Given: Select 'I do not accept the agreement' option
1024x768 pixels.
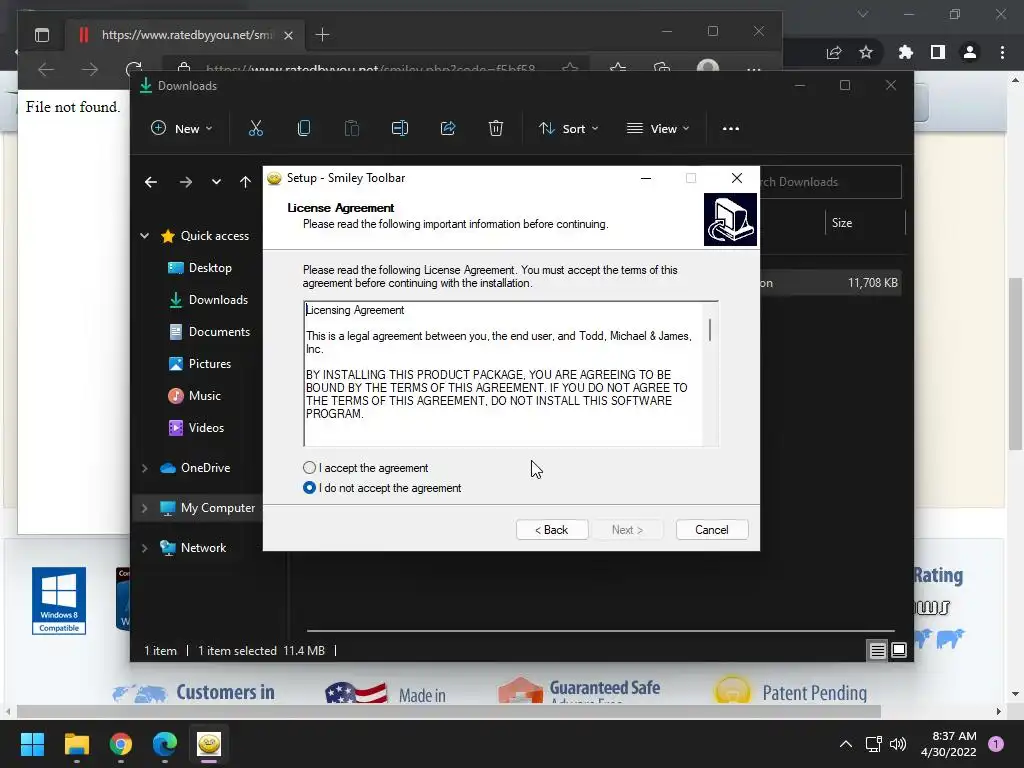Looking at the screenshot, I should pyautogui.click(x=310, y=488).
